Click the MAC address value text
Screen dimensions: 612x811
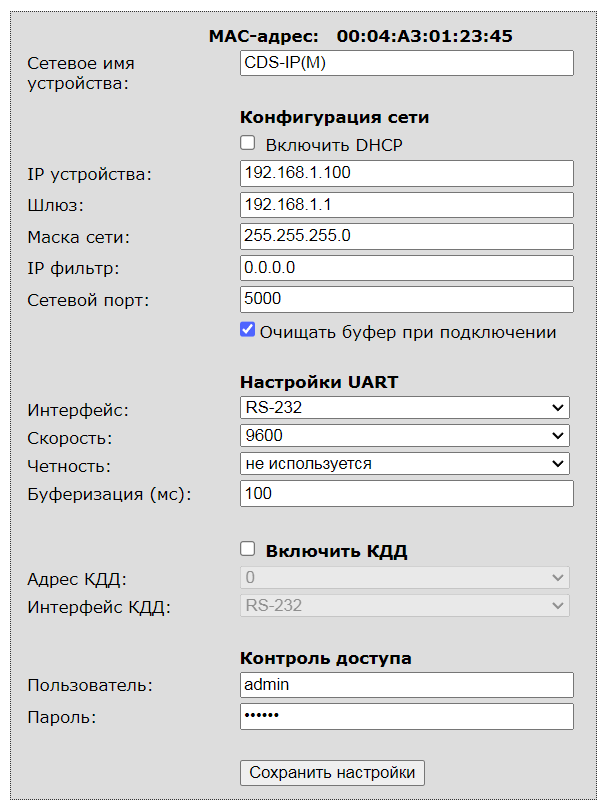[424, 36]
